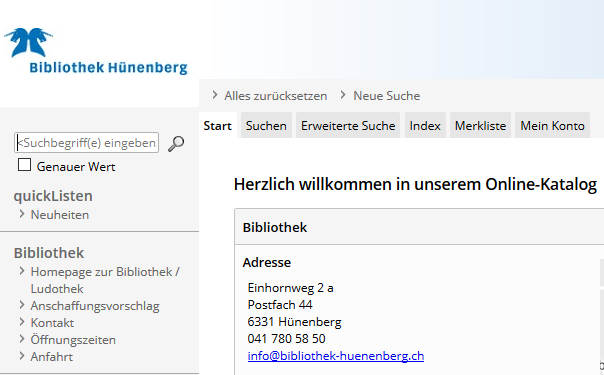Image resolution: width=604 pixels, height=375 pixels.
Task: Click the Herzlich willkommen heading
Action: [x=415, y=184]
